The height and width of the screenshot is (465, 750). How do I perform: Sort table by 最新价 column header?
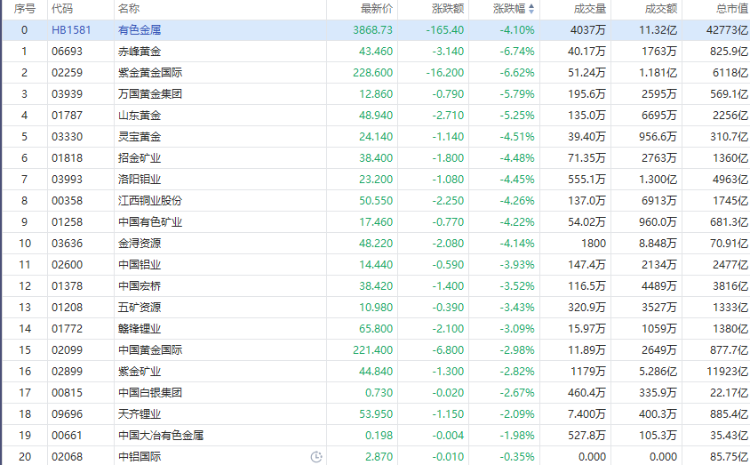click(376, 9)
